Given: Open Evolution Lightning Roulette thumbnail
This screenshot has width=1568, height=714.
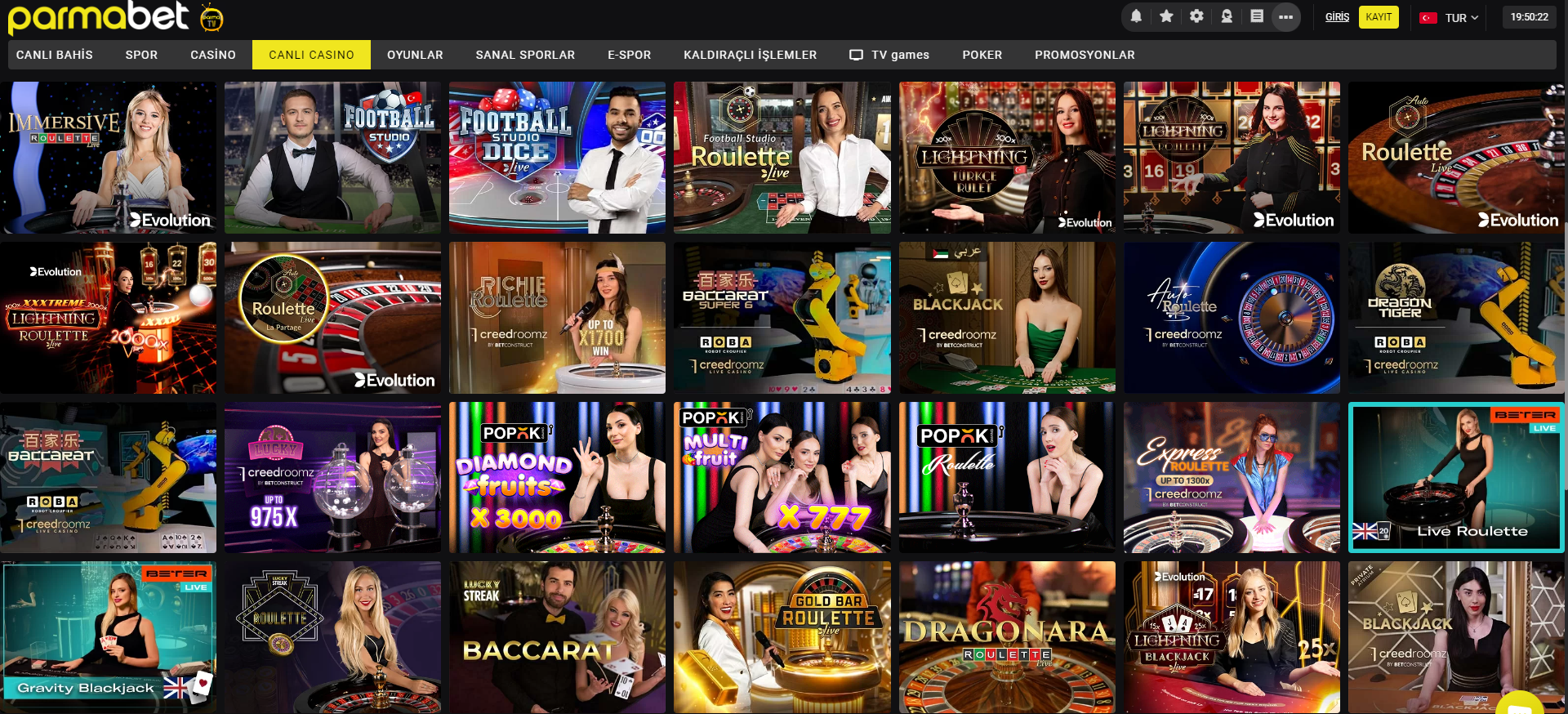Looking at the screenshot, I should point(1232,158).
